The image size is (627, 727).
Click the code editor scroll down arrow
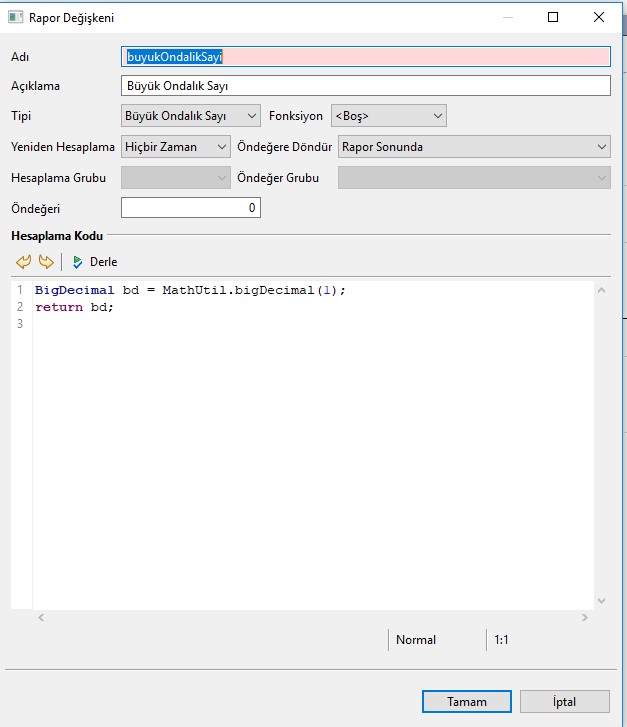tap(601, 600)
